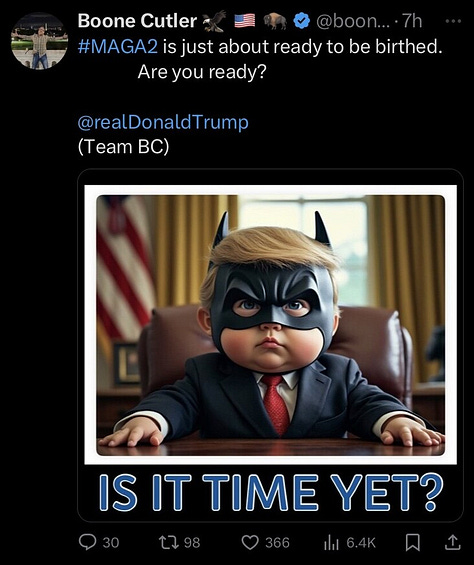Open the three-dot more options menu
Screen dimensions: 474x565
(453, 21)
